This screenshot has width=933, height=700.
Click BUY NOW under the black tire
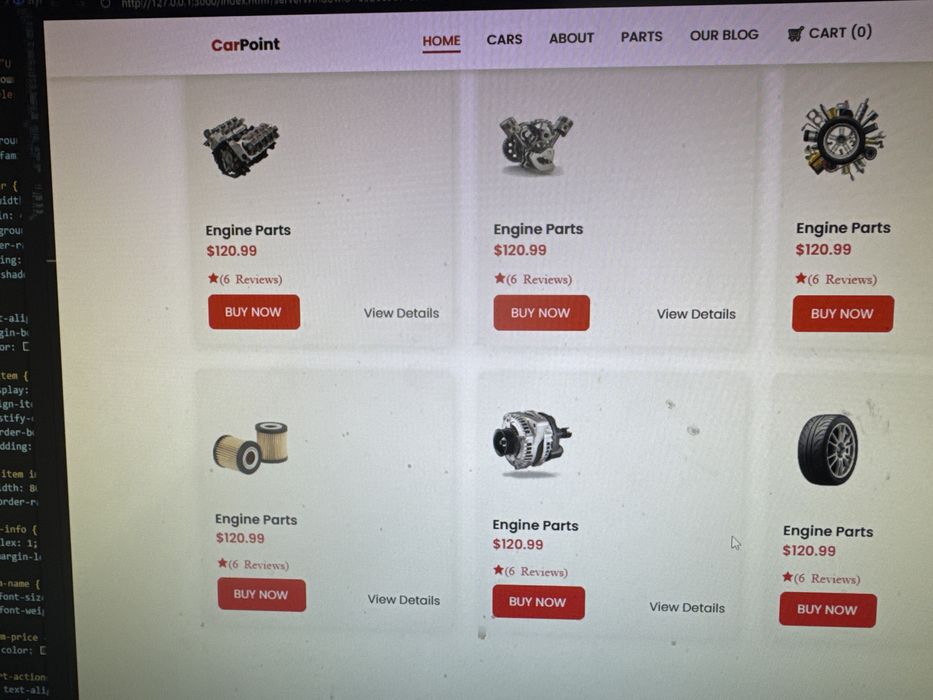click(828, 610)
